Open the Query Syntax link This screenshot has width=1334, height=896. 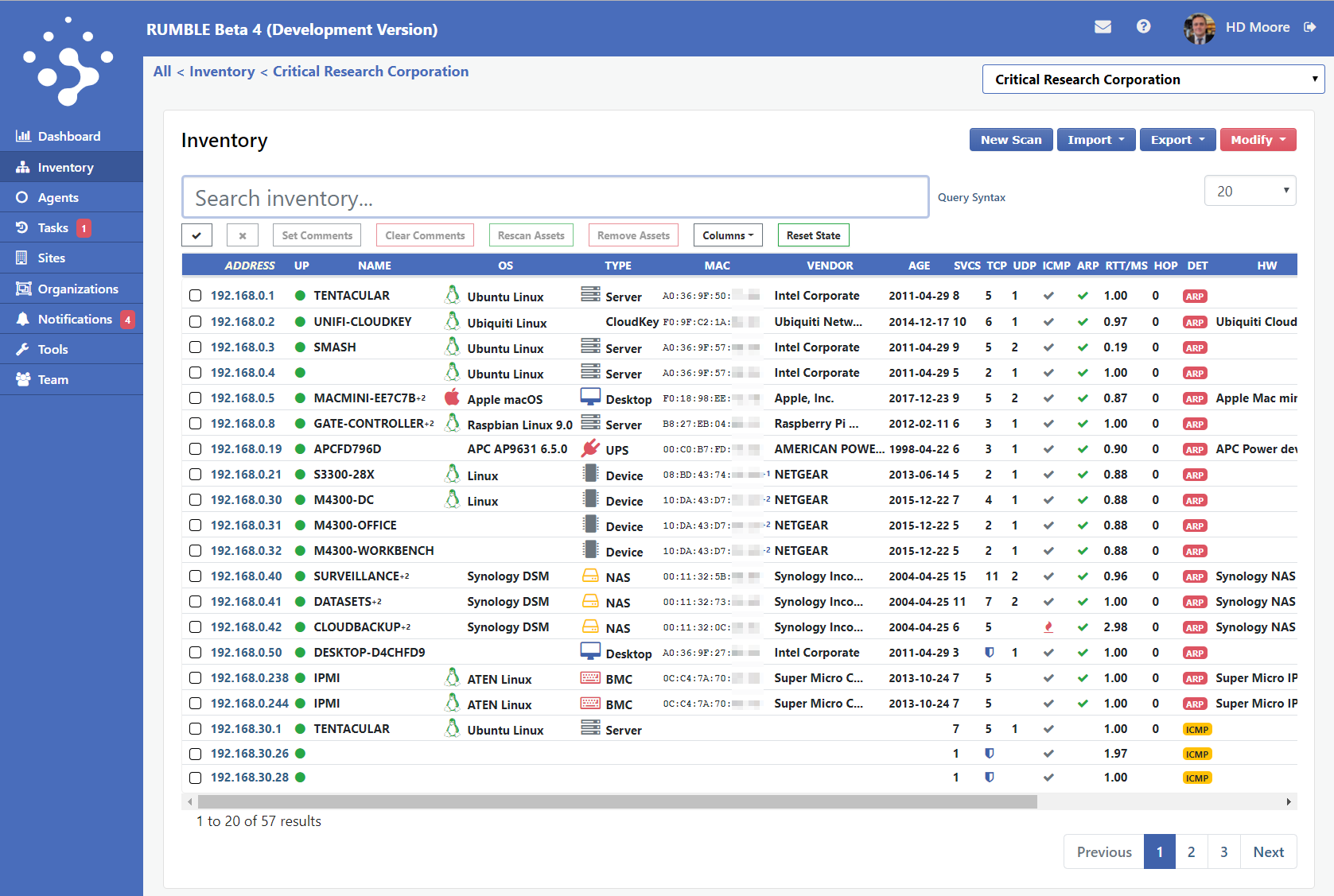tap(971, 197)
